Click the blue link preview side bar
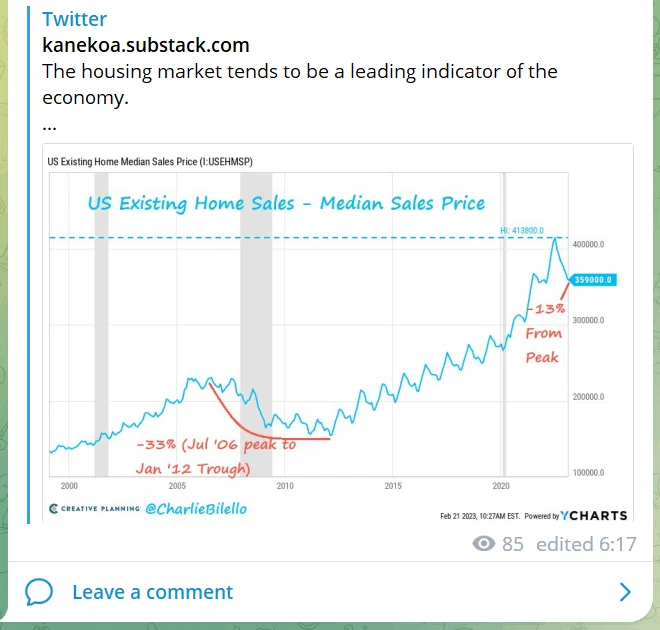This screenshot has width=660, height=630. pyautogui.click(x=28, y=265)
